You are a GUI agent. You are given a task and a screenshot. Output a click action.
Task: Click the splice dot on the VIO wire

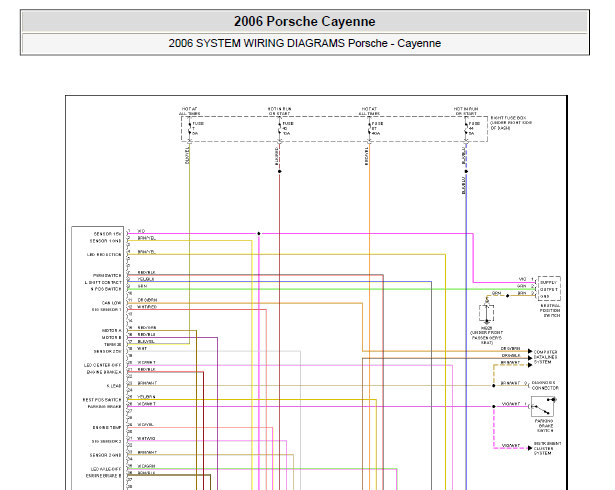(x=258, y=233)
